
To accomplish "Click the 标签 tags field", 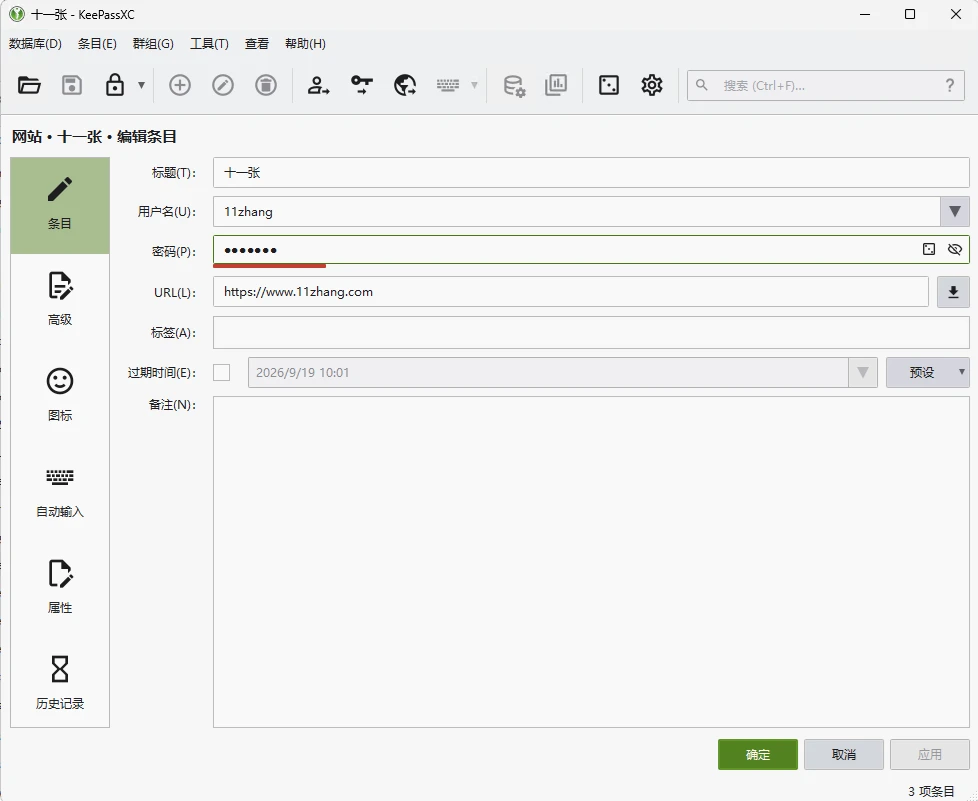I will (x=591, y=333).
